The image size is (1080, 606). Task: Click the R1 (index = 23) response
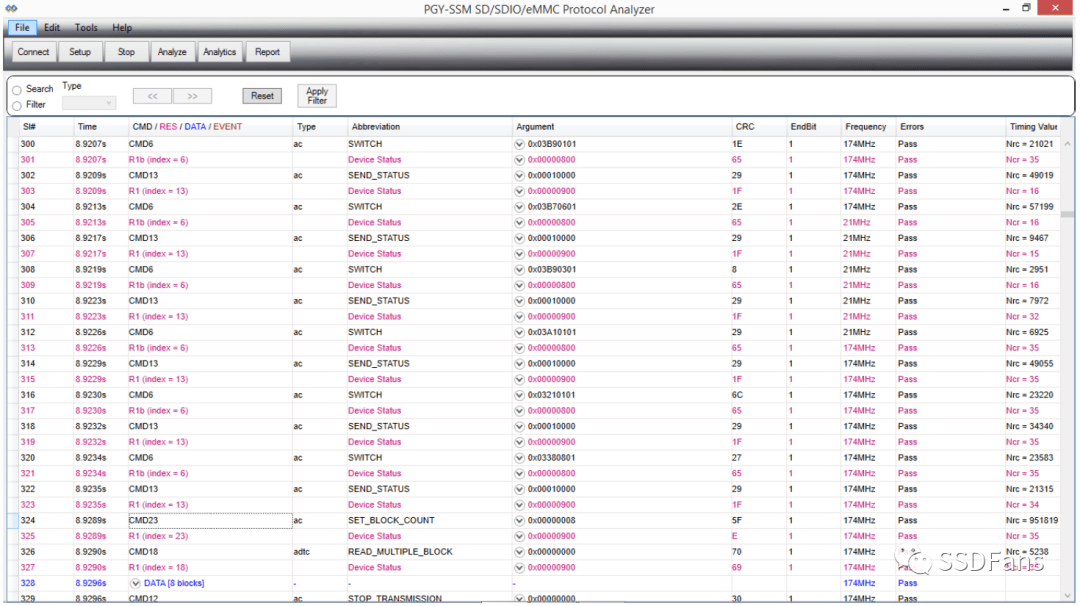coord(158,536)
